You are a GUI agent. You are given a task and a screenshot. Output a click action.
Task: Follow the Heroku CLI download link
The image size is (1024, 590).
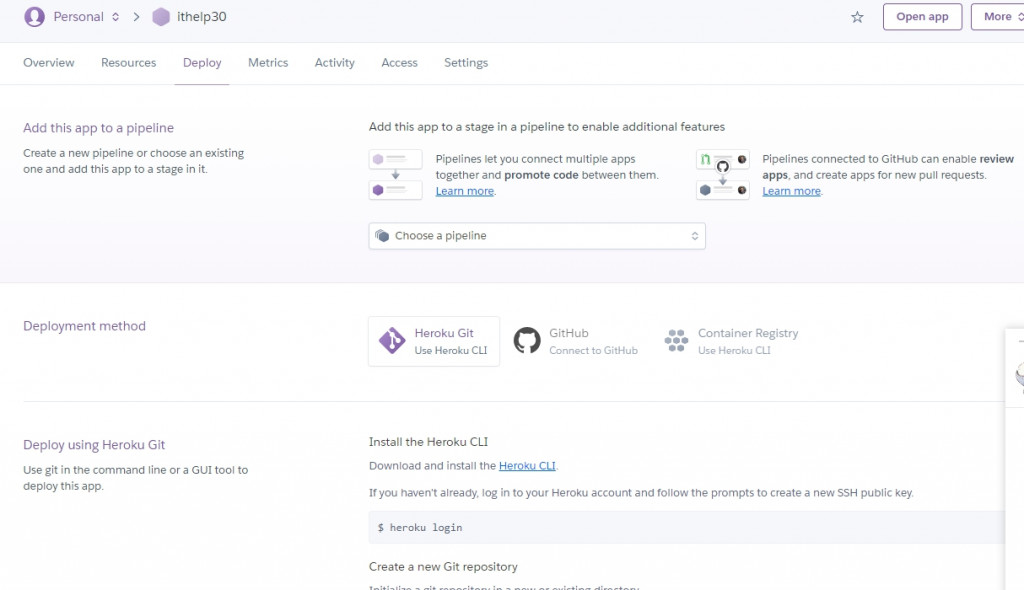pos(527,466)
